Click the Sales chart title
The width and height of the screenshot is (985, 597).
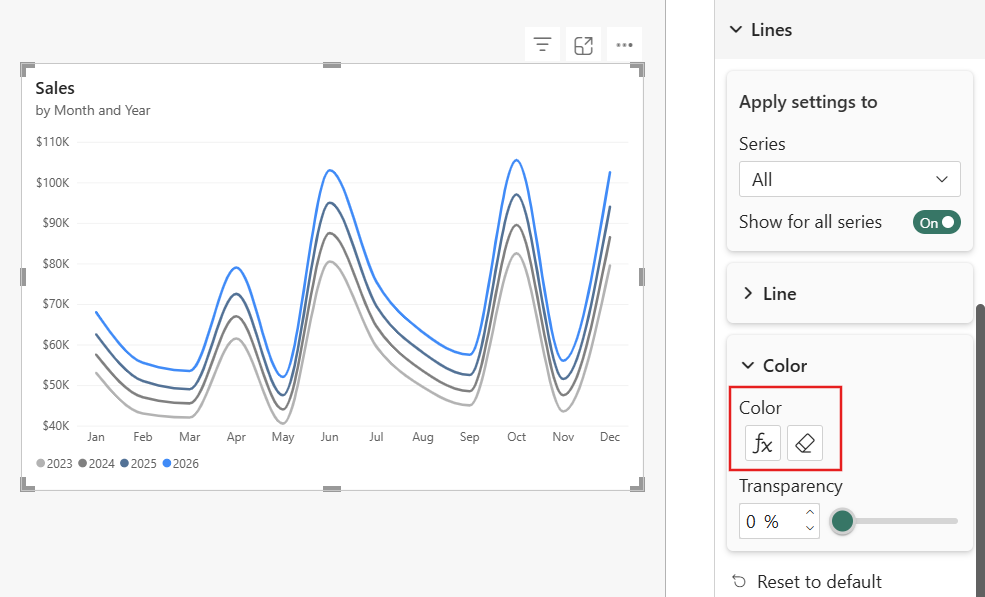pos(55,88)
